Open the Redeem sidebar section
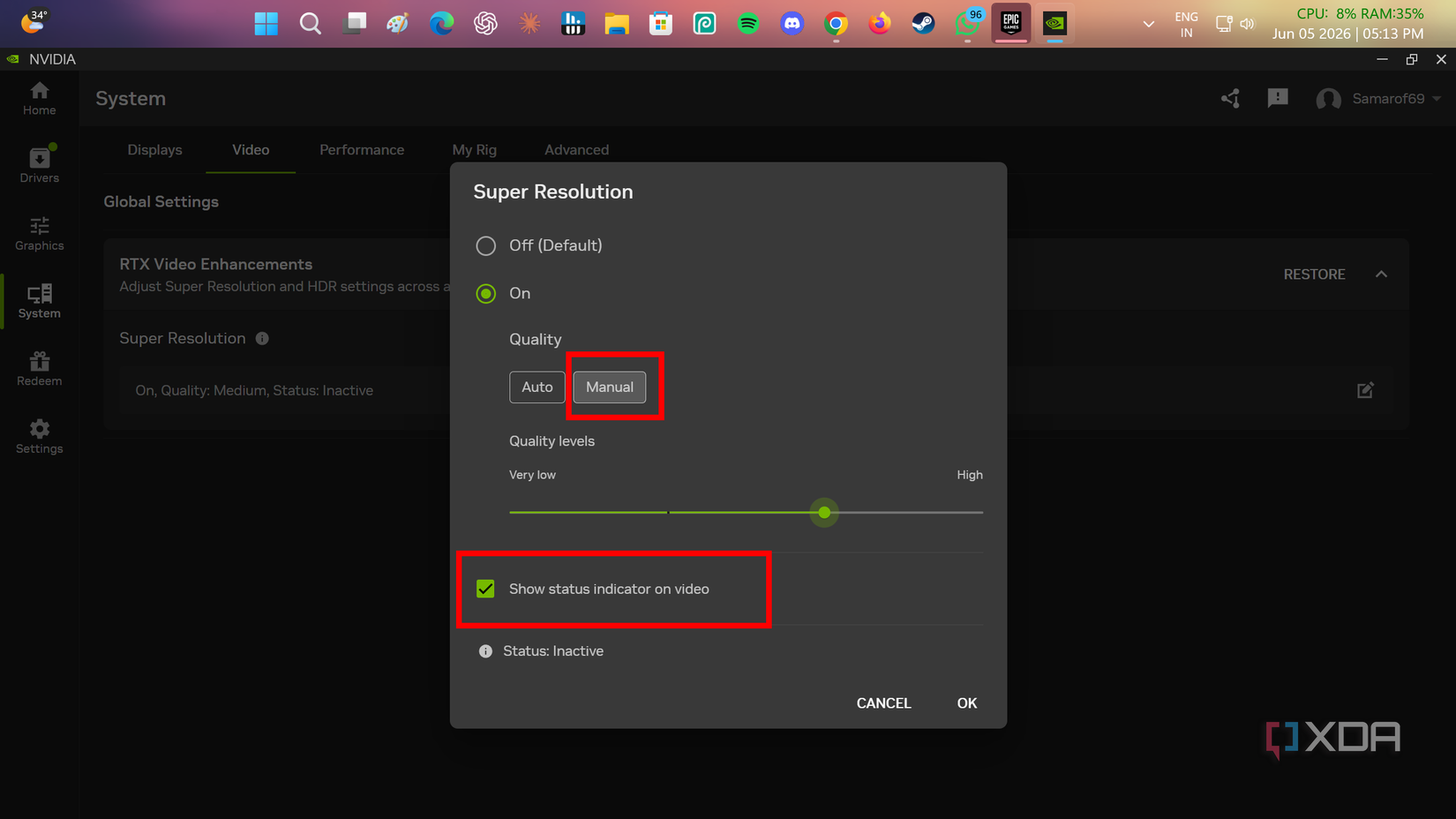This screenshot has width=1456, height=819. point(39,369)
